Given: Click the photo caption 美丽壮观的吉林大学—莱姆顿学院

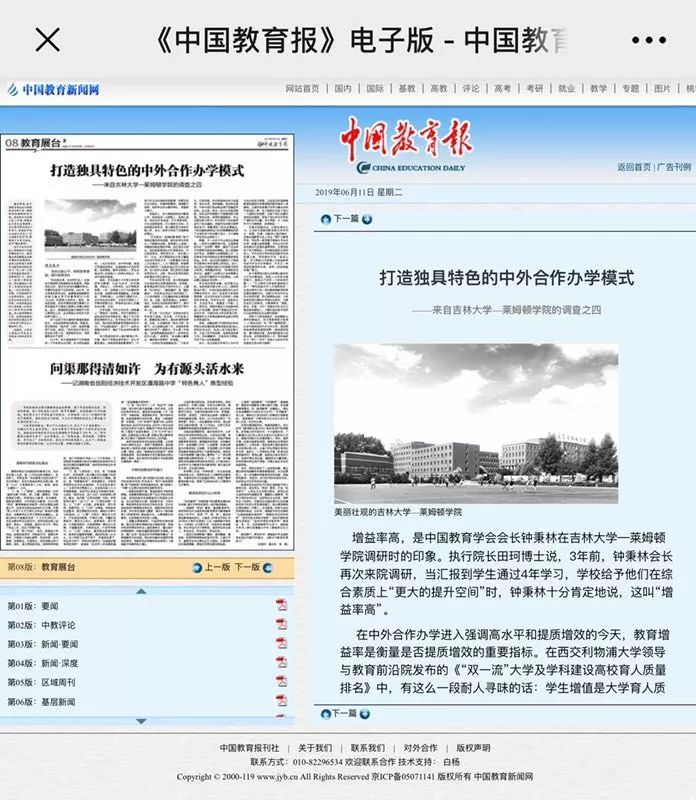Looking at the screenshot, I should point(398,512).
